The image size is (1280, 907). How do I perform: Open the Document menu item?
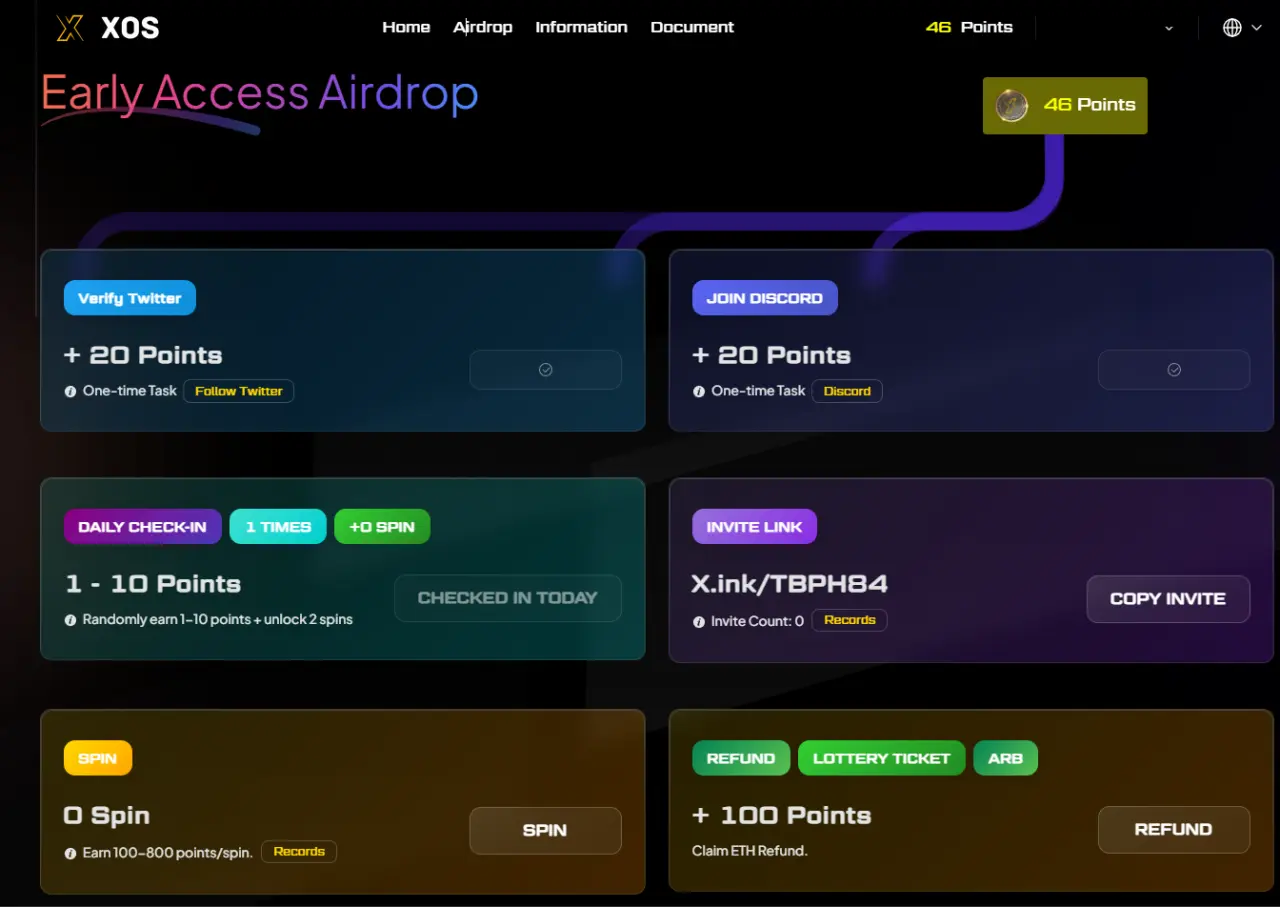click(692, 27)
